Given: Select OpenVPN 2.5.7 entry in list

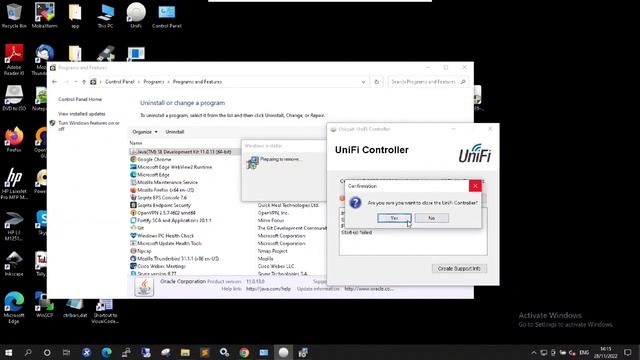Looking at the screenshot, I should (167, 213).
